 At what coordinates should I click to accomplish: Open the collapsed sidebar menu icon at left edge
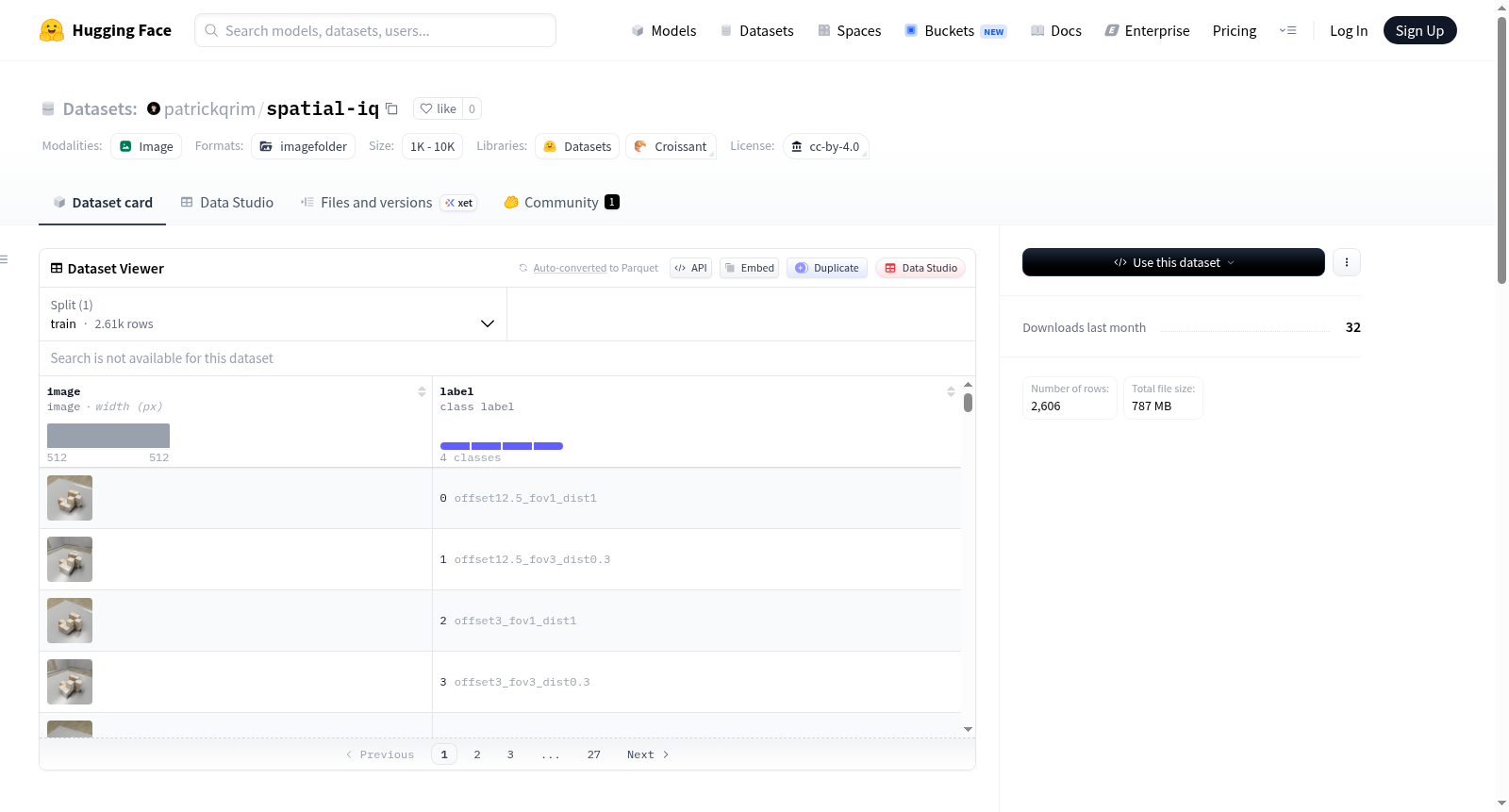click(x=4, y=259)
